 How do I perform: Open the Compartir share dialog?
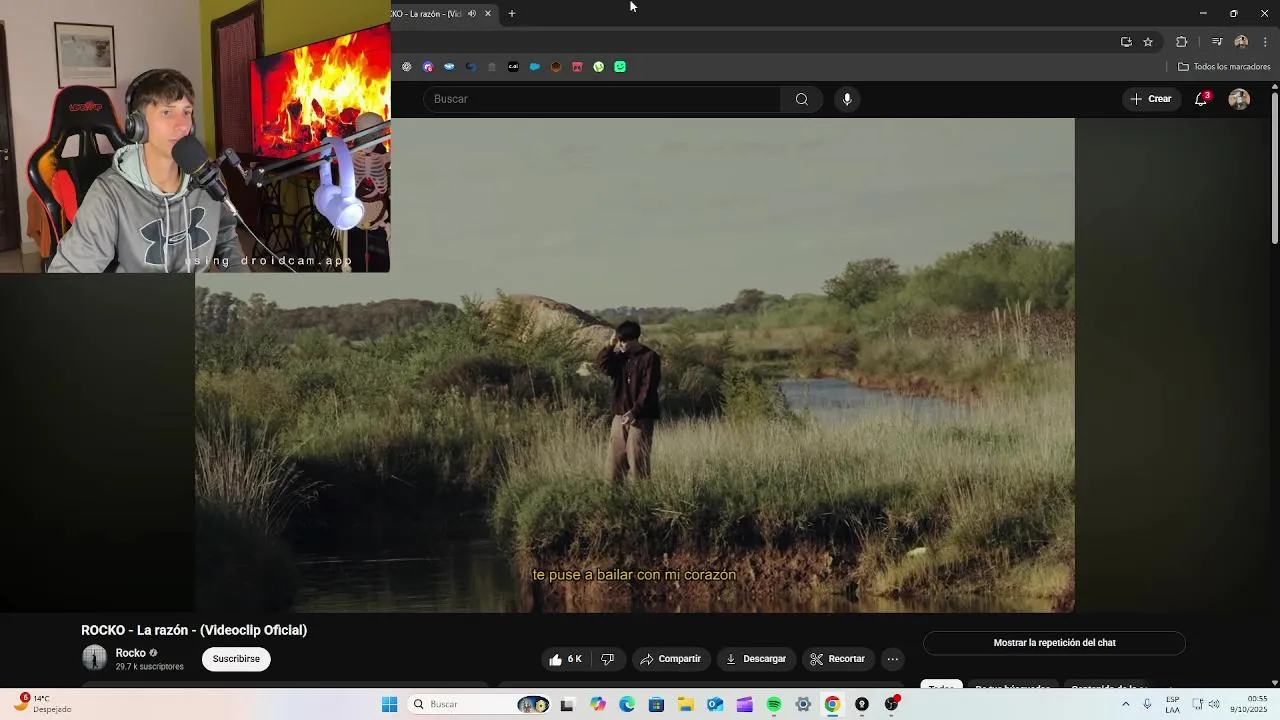(x=670, y=659)
